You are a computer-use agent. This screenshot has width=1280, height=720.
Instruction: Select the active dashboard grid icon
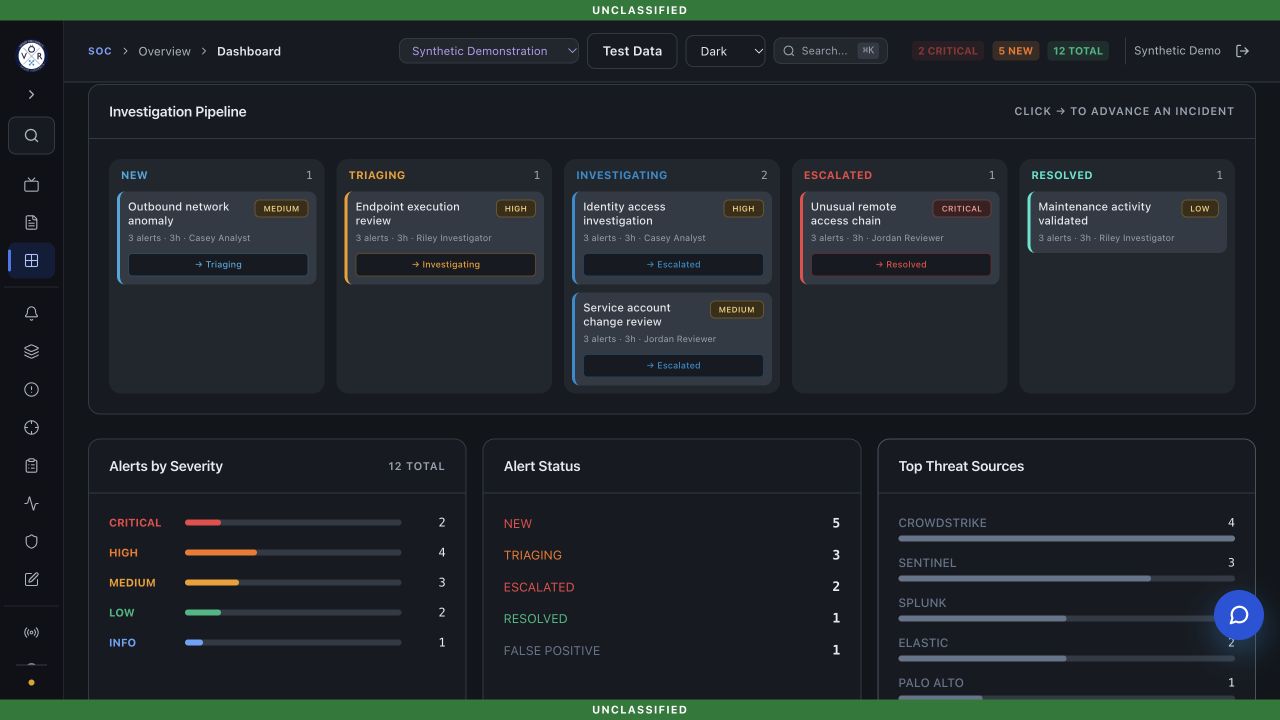[31, 261]
